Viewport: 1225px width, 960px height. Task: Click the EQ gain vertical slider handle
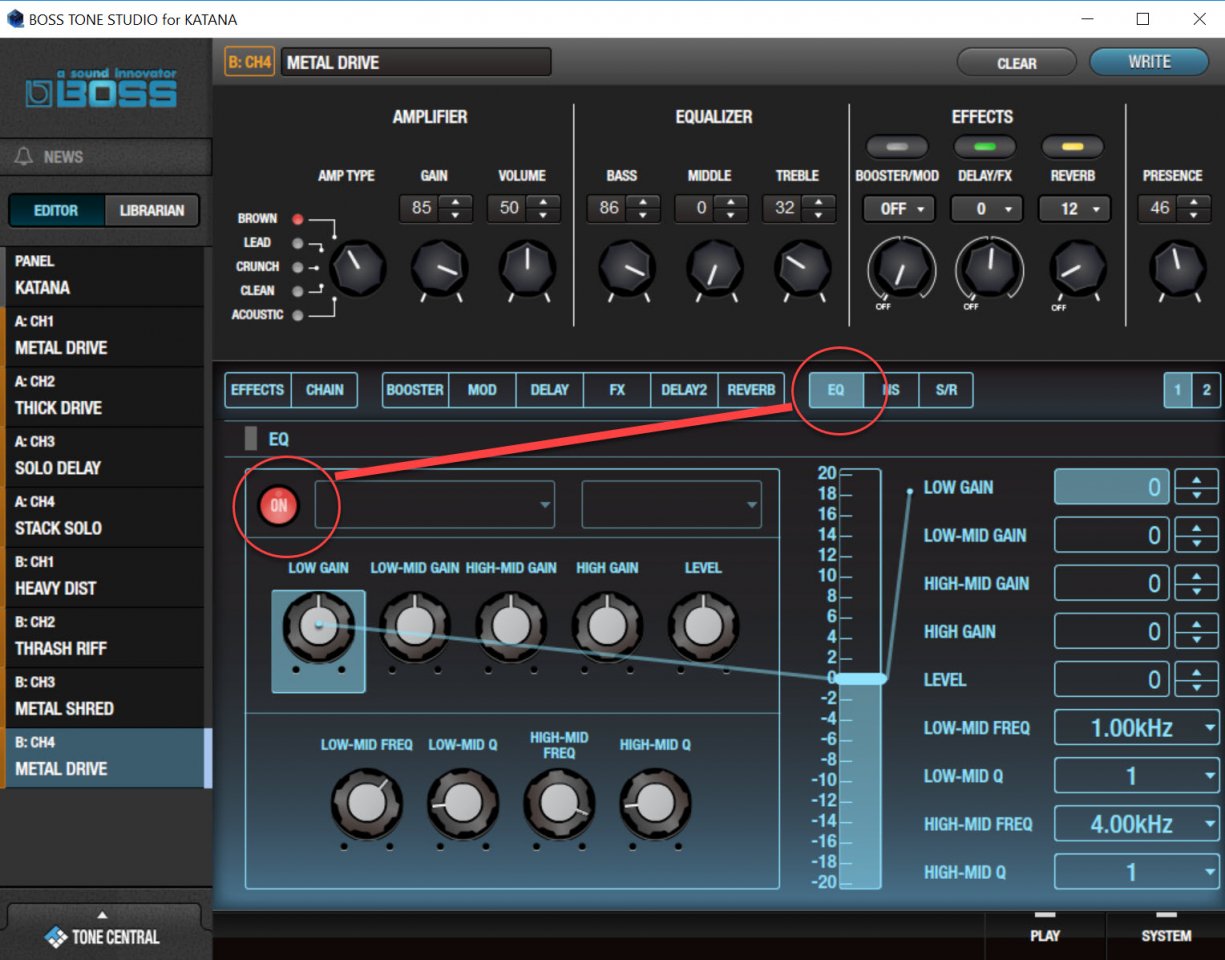(x=860, y=679)
